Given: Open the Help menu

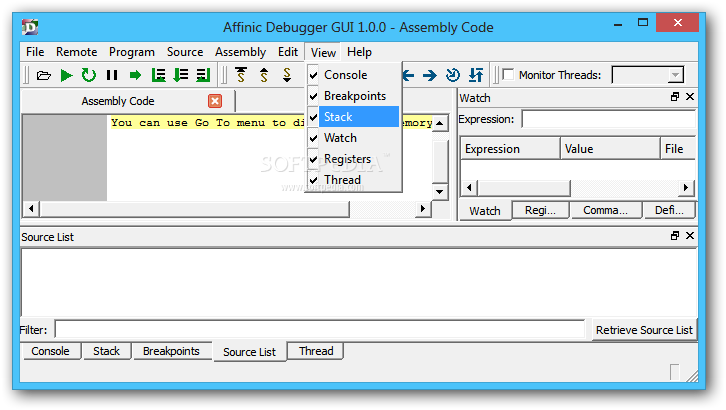Looking at the screenshot, I should (x=359, y=52).
